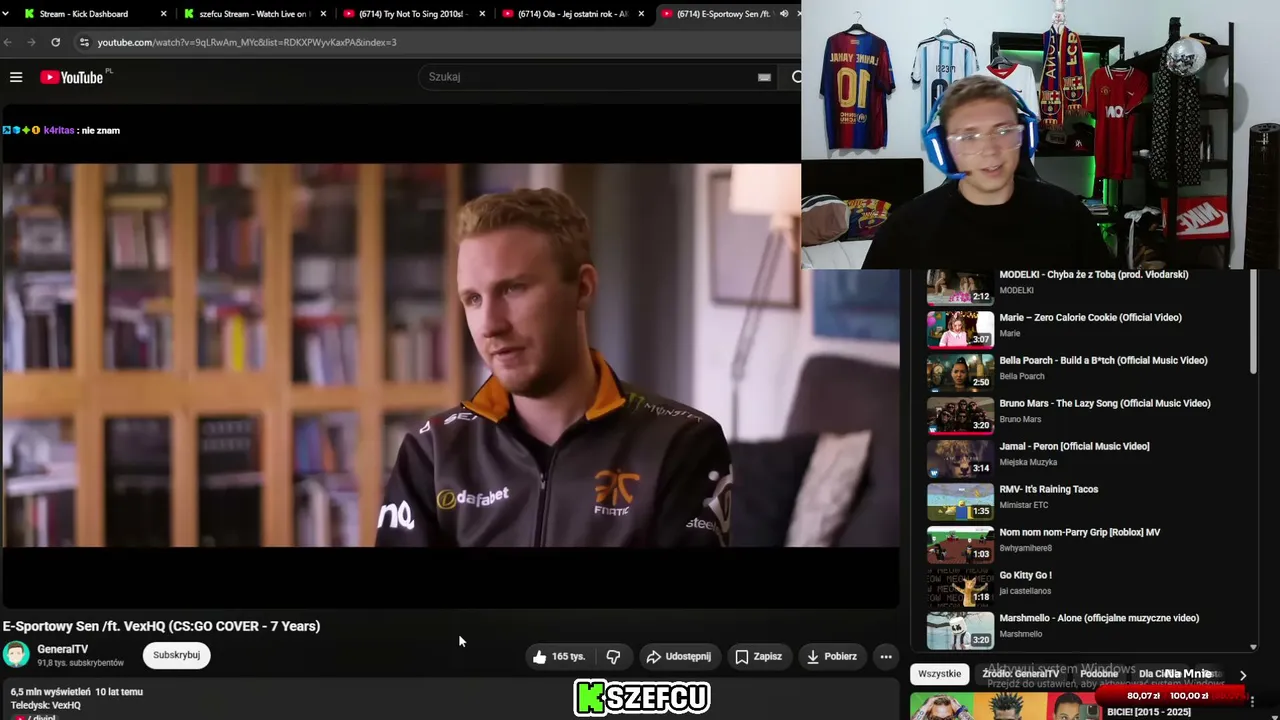Viewport: 1280px width, 720px height.
Task: Dislike the video with thumbs-down icon
Action: [613, 657]
